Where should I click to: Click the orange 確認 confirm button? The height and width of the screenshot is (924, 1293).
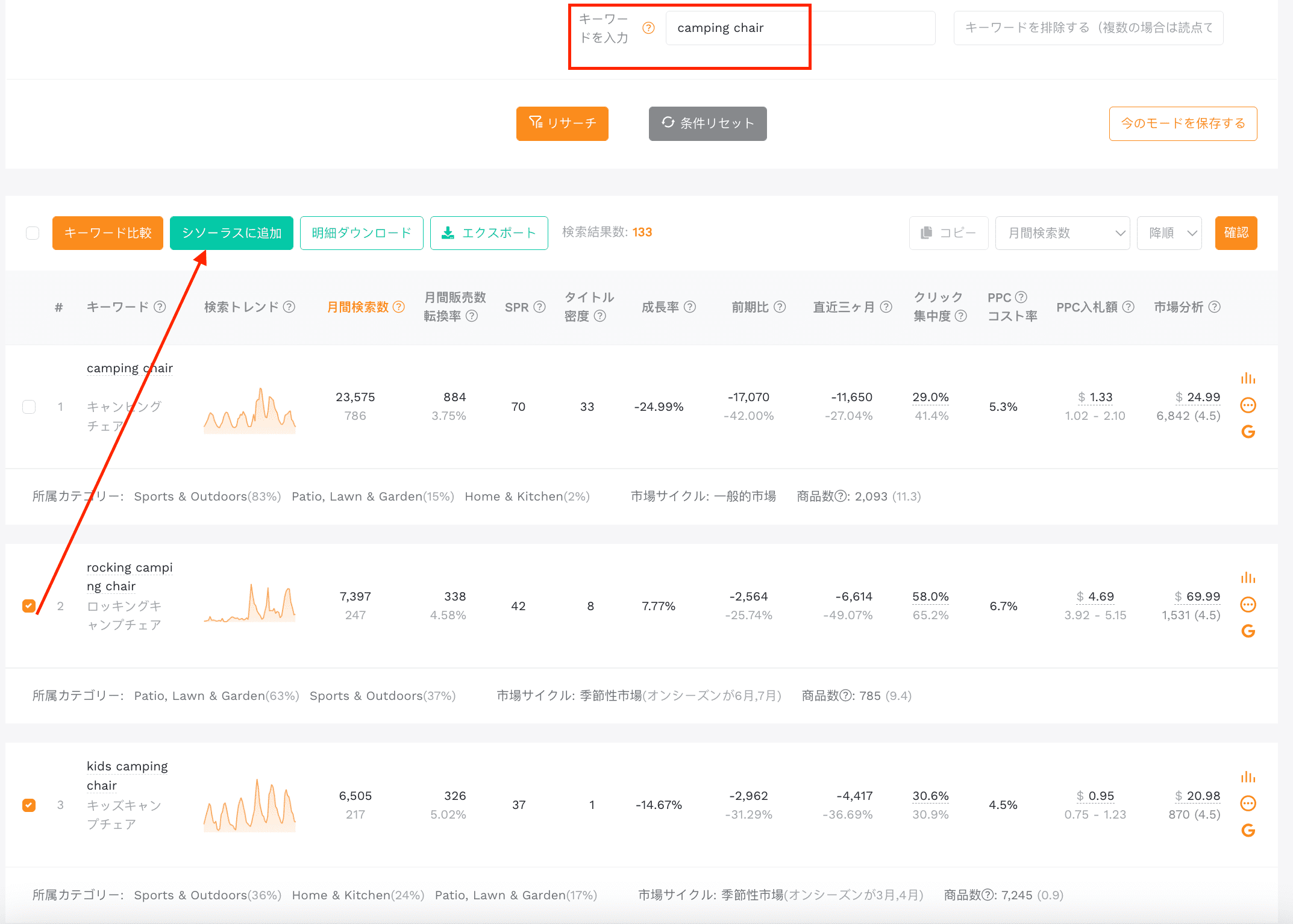tap(1236, 233)
